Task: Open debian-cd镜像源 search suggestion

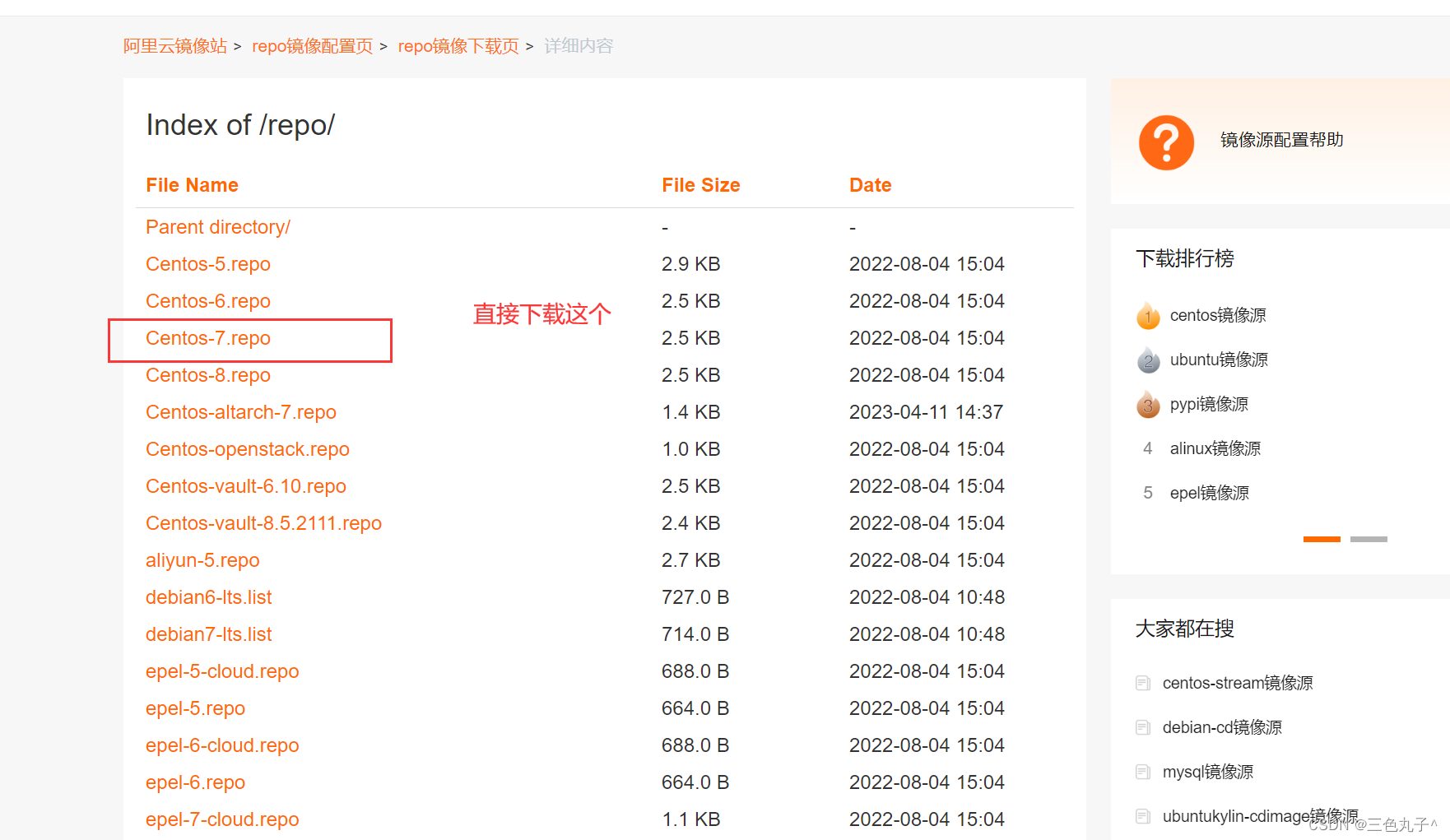Action: pos(1222,727)
